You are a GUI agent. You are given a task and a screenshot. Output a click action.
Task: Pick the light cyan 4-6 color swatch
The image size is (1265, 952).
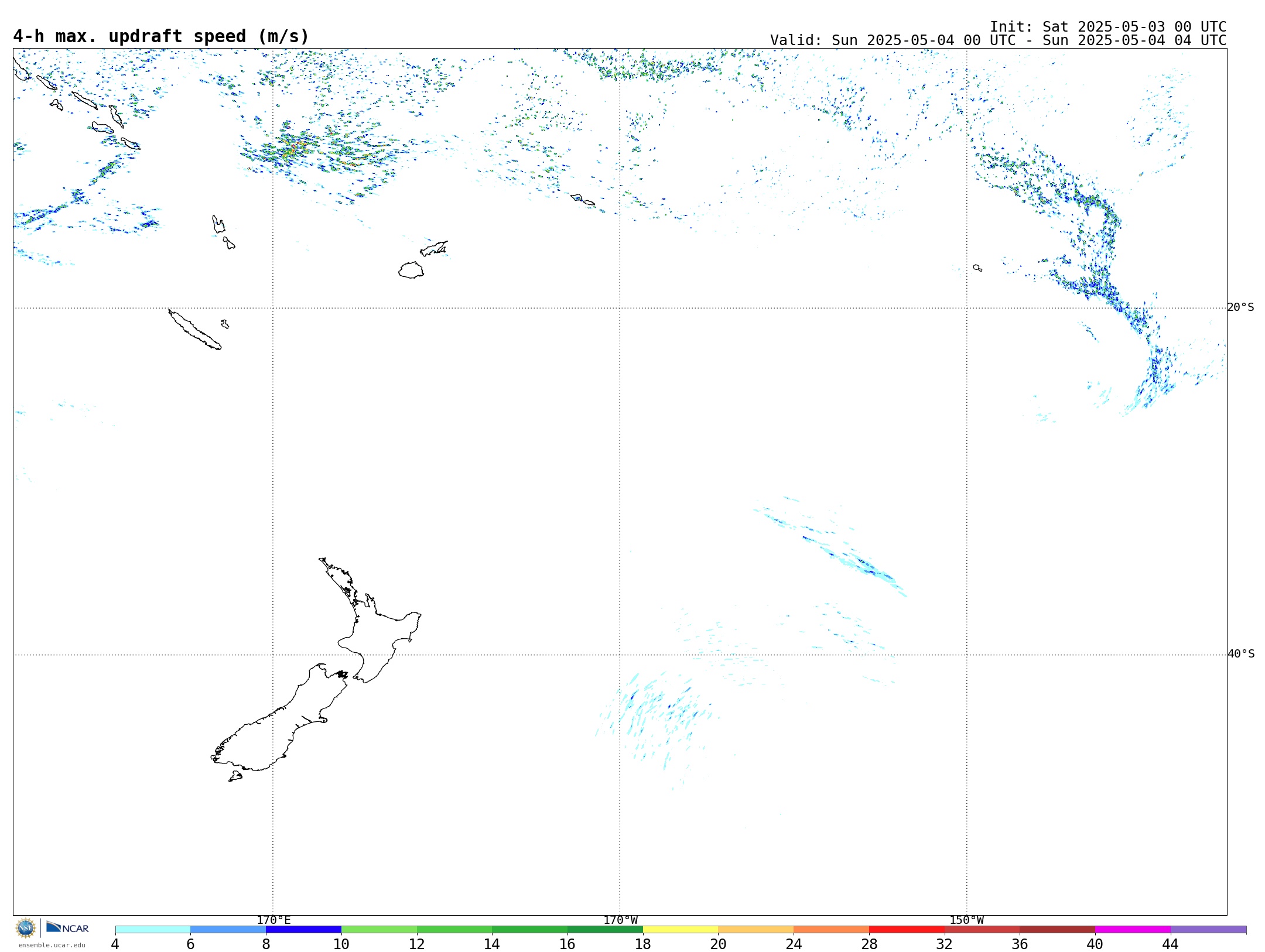(153, 929)
